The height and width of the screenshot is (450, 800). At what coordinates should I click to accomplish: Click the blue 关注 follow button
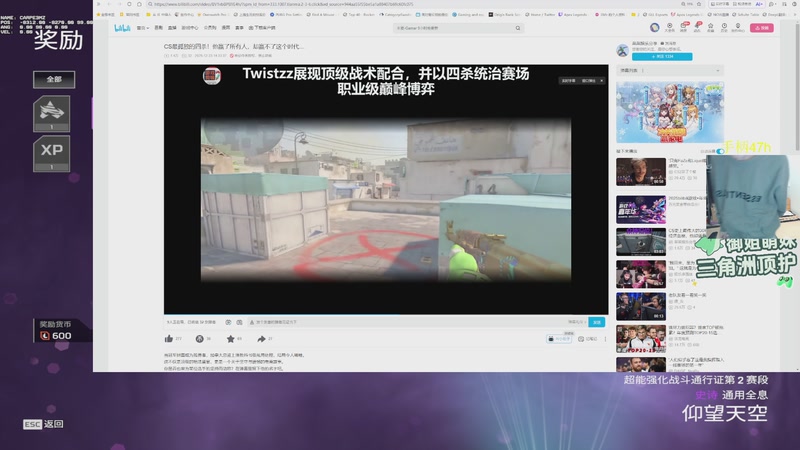point(662,57)
